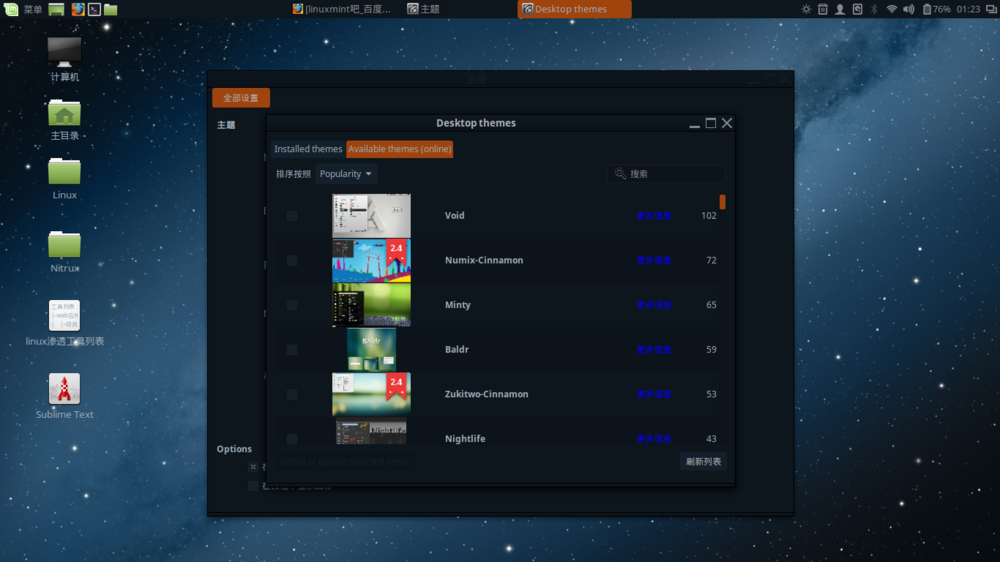Open the terminal launcher in panel
This screenshot has width=1000, height=562.
[x=94, y=9]
